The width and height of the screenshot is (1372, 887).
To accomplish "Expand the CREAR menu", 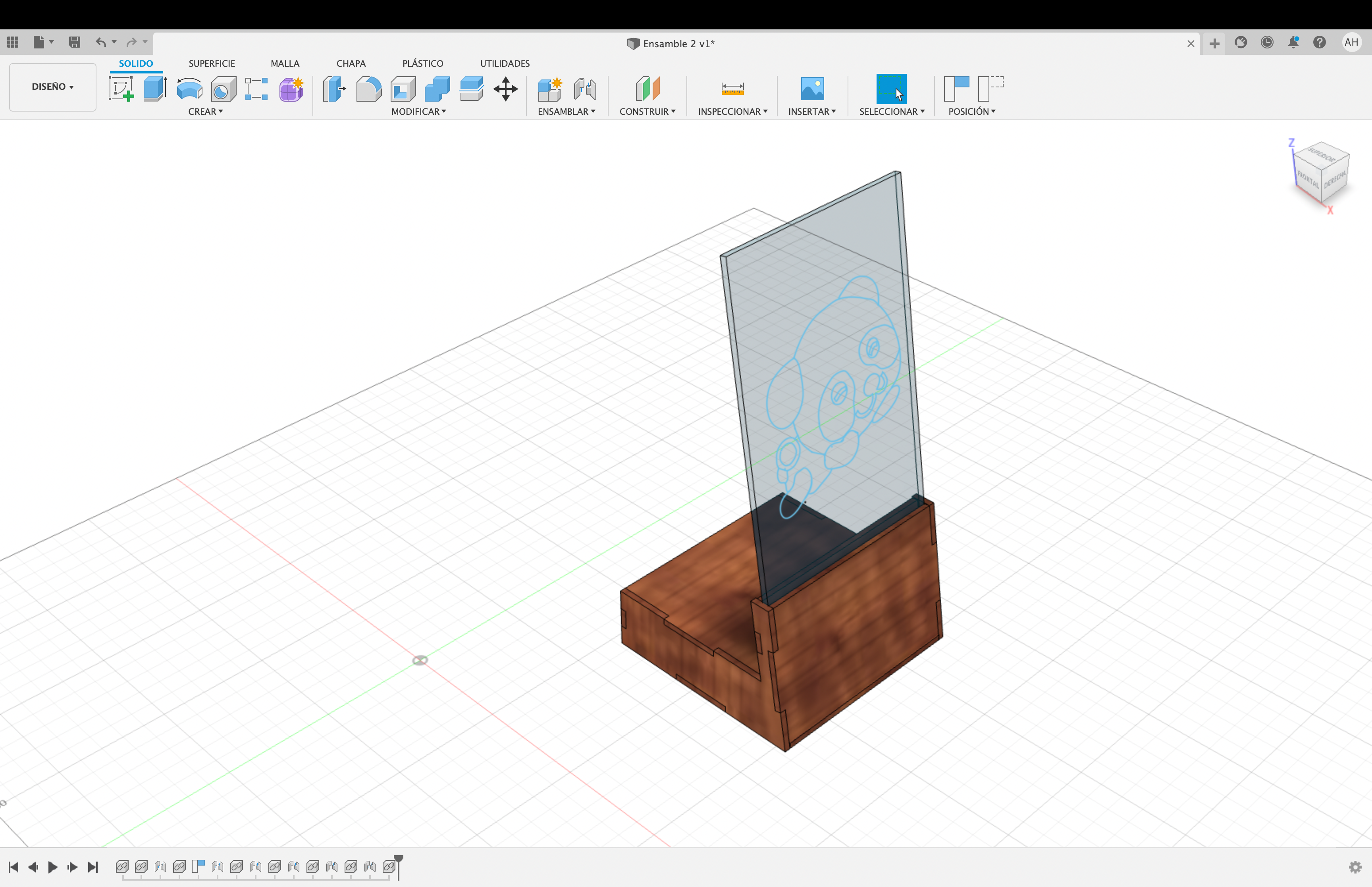I will (206, 112).
